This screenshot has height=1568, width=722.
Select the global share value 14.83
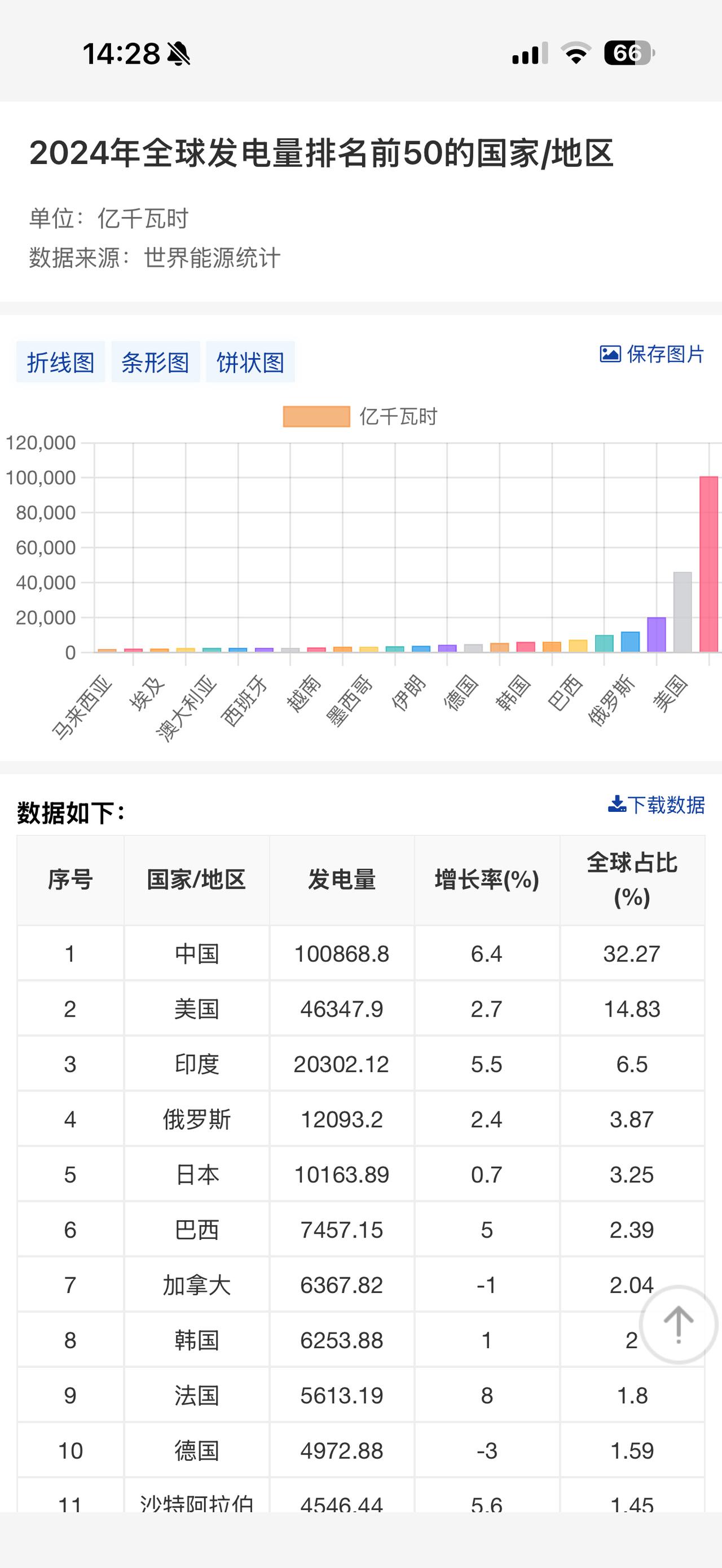coord(632,1009)
